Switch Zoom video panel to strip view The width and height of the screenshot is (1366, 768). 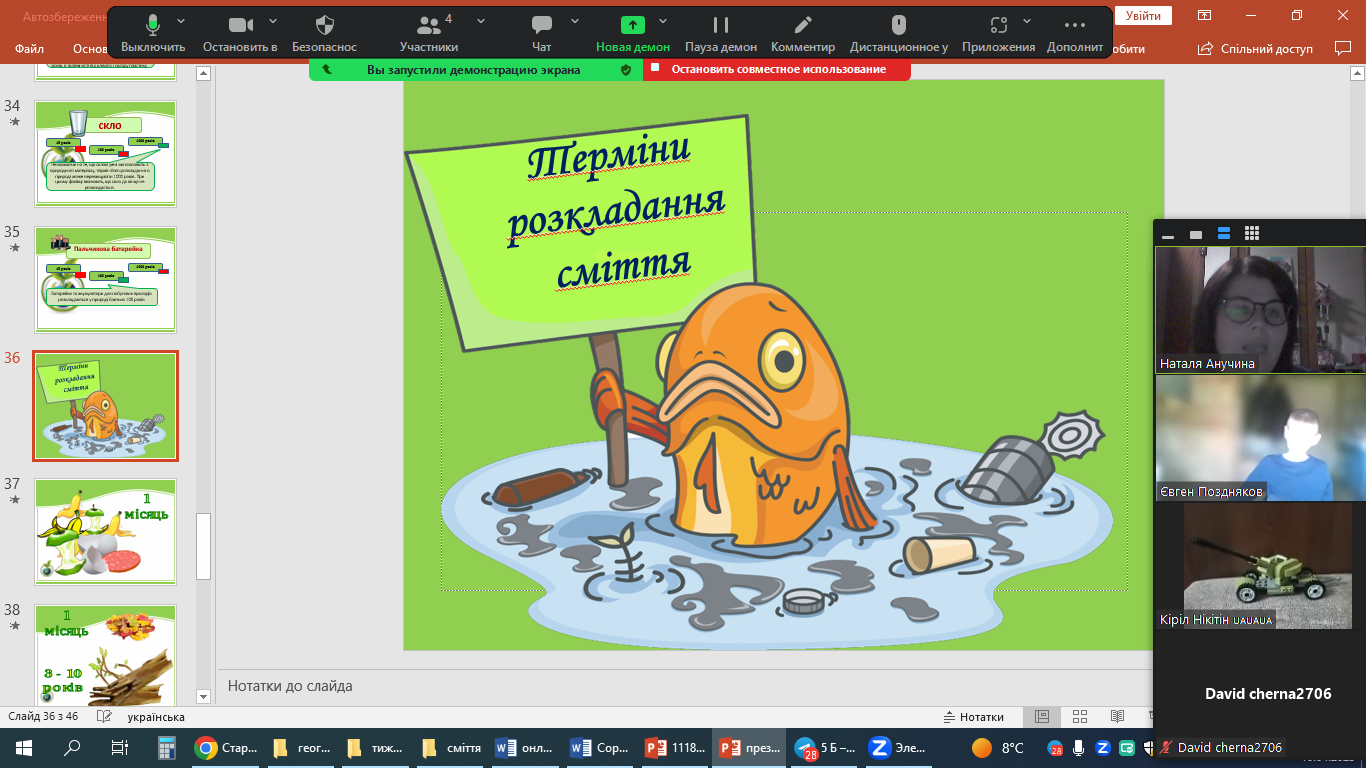(x=1224, y=233)
